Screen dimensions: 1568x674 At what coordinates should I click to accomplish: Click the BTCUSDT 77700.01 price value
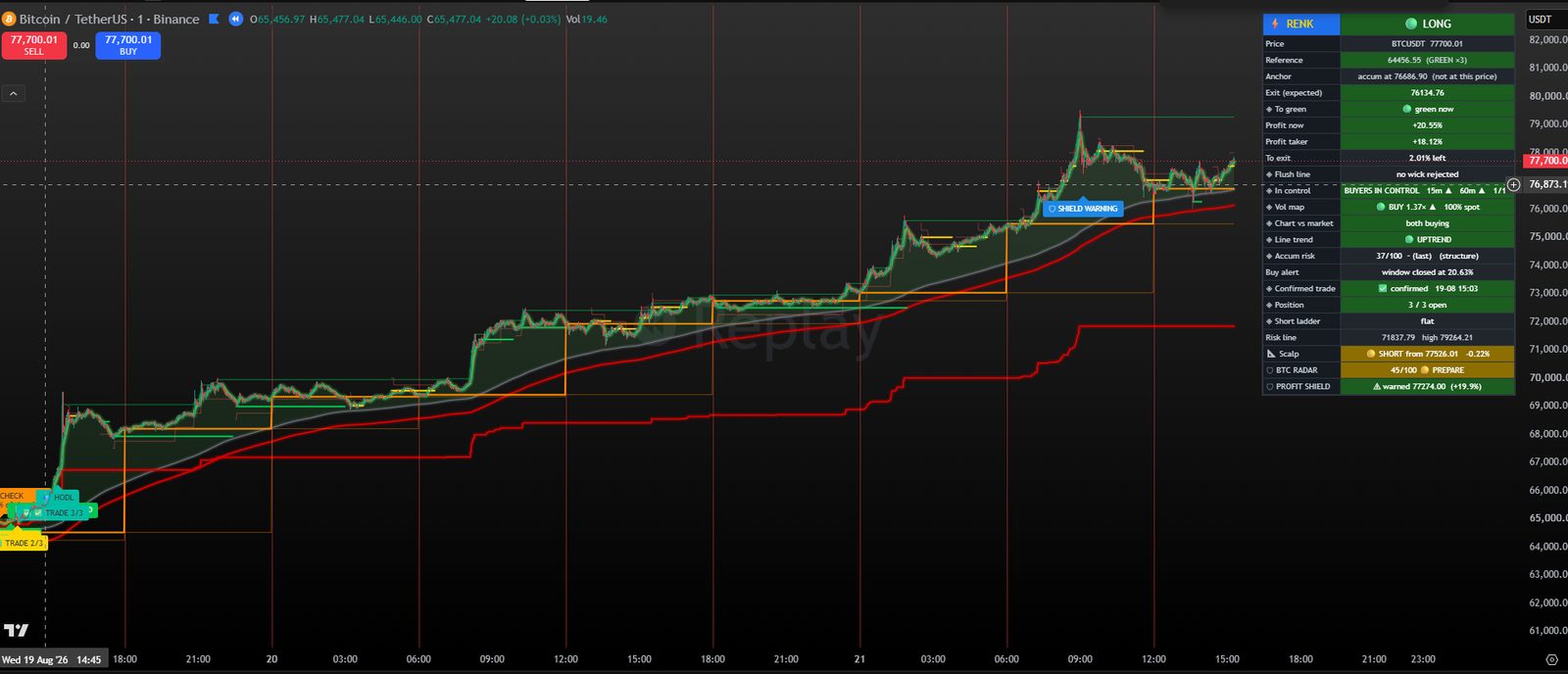coord(1427,44)
